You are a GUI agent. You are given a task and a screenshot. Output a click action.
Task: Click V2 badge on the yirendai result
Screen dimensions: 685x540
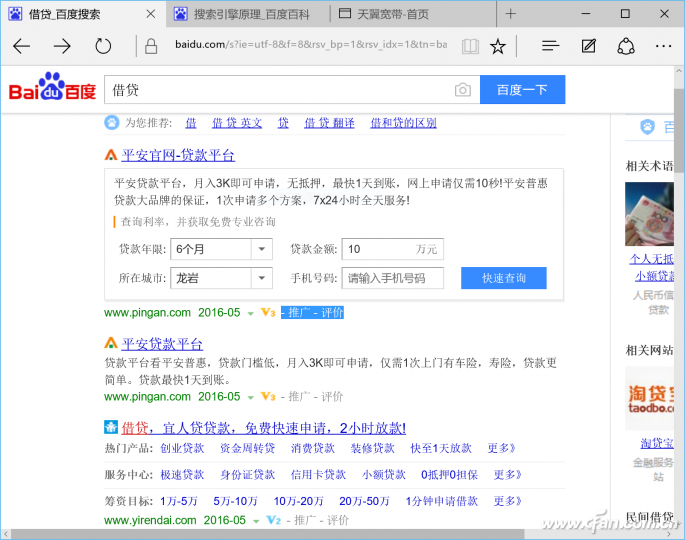pos(273,520)
